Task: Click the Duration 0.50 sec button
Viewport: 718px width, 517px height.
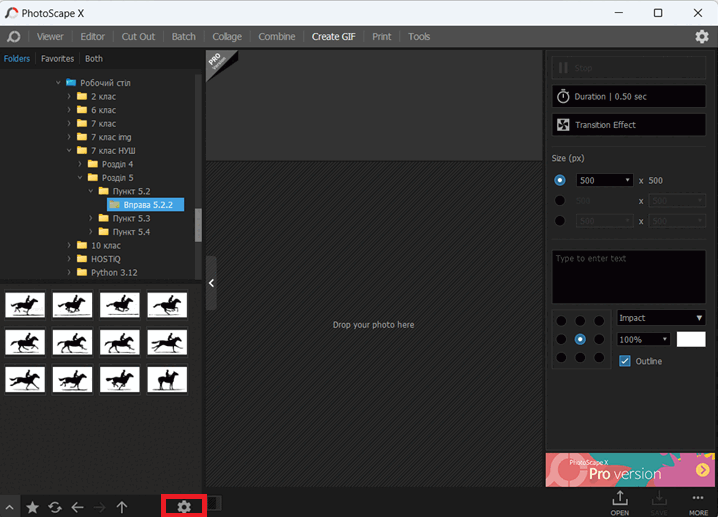Action: click(628, 97)
